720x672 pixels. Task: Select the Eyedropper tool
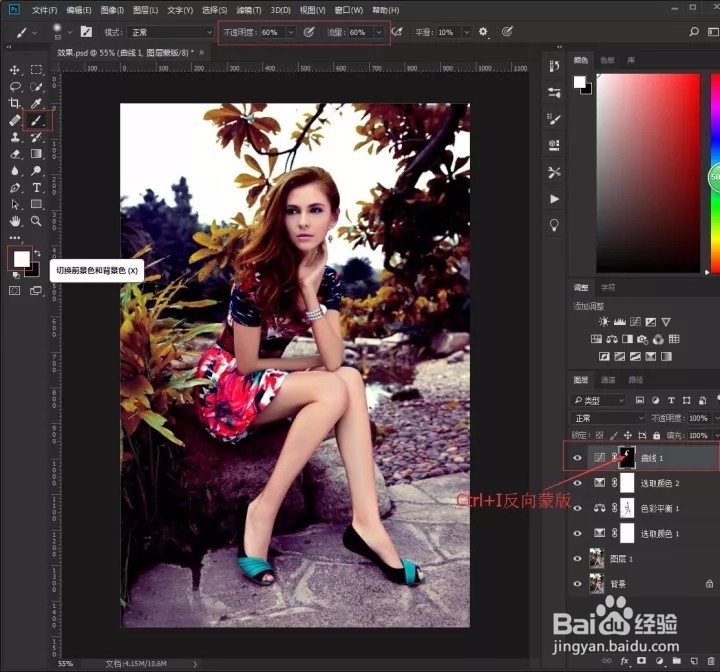tap(36, 103)
